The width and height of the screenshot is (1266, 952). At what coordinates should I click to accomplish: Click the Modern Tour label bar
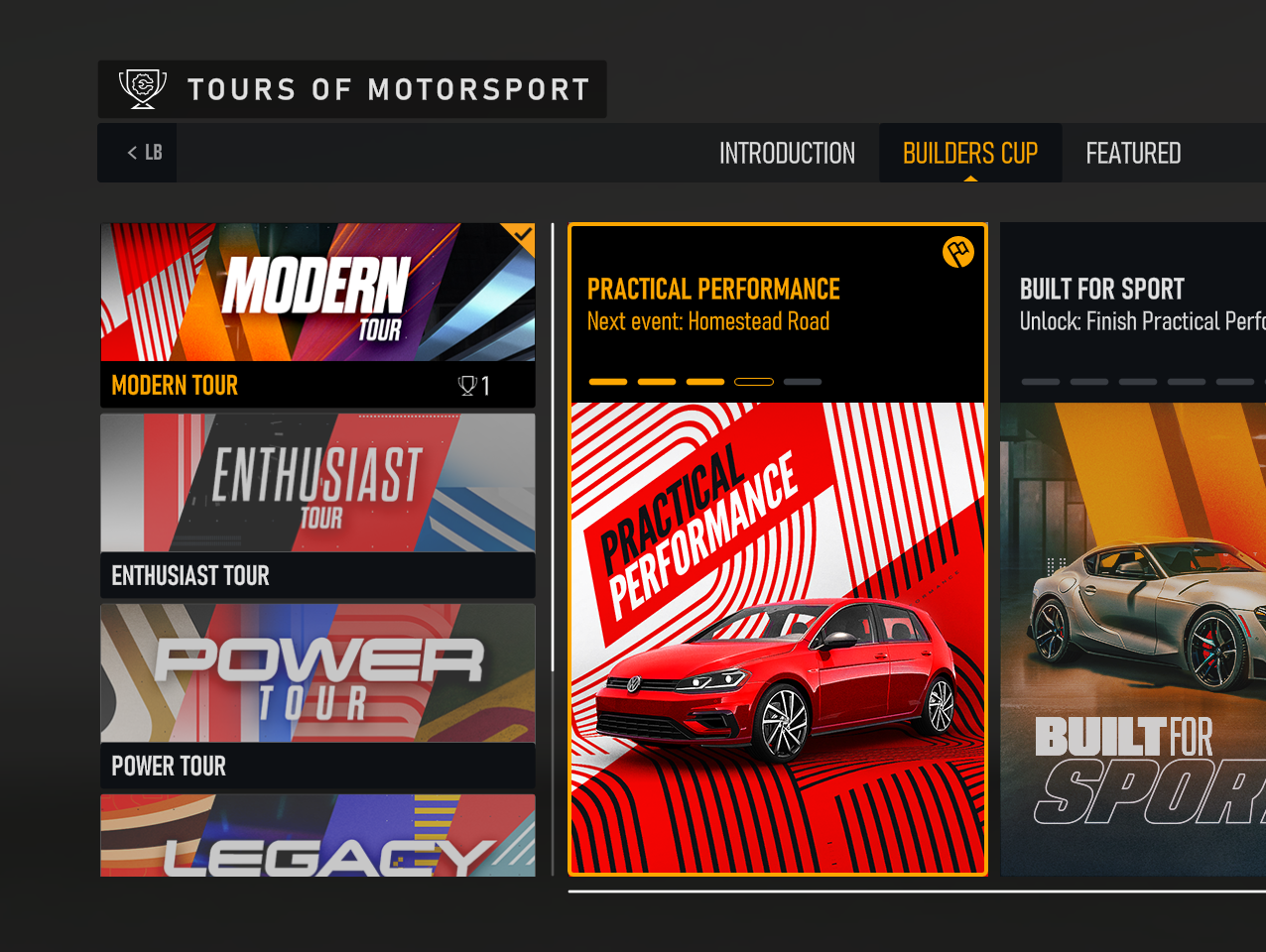(317, 385)
